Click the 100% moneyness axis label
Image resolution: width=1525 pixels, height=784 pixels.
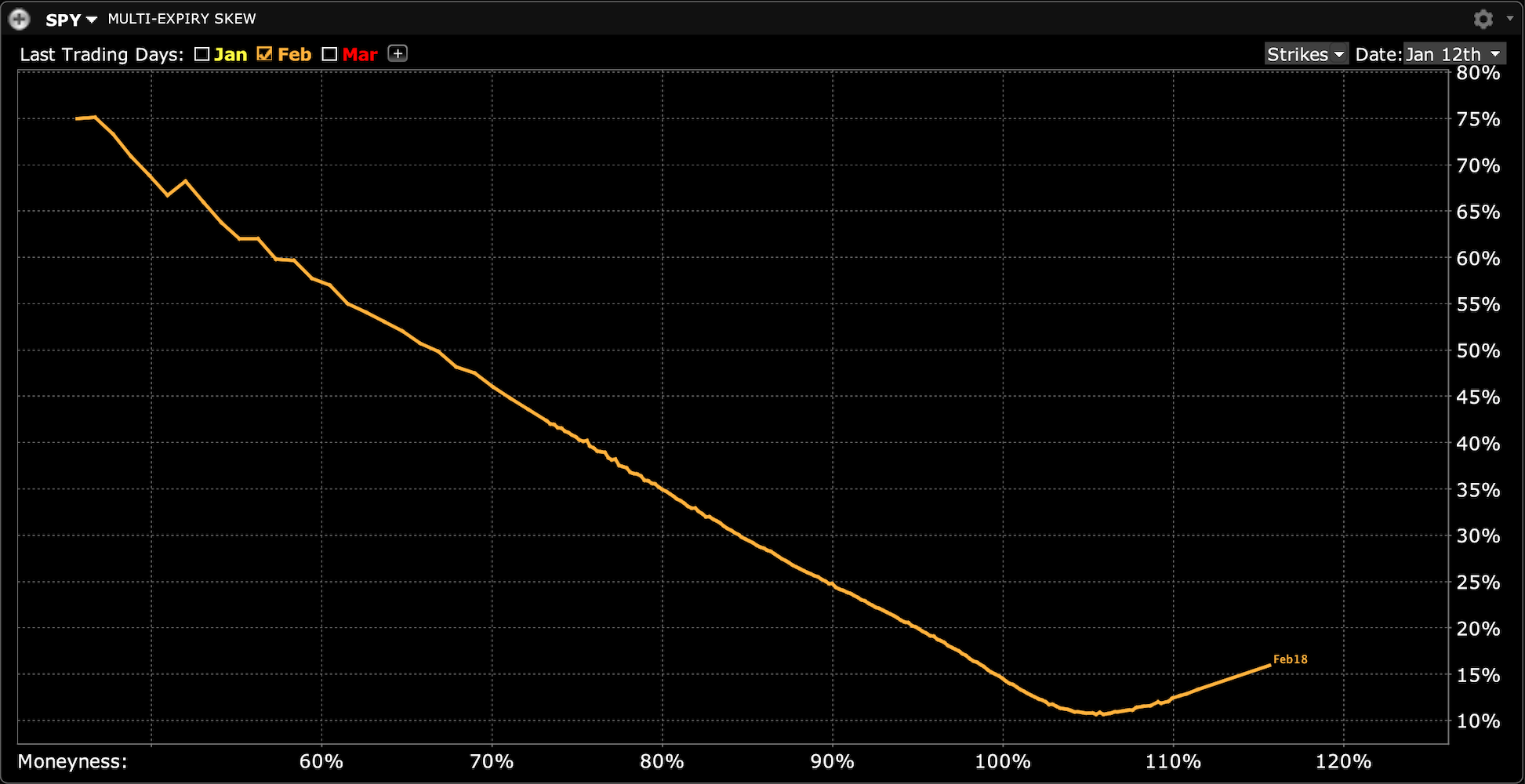click(1003, 761)
